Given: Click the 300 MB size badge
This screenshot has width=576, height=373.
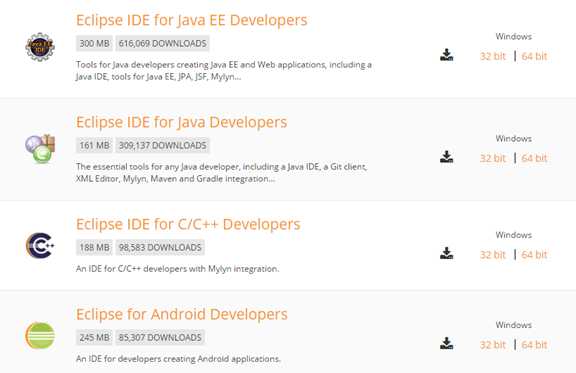Looking at the screenshot, I should coord(94,43).
